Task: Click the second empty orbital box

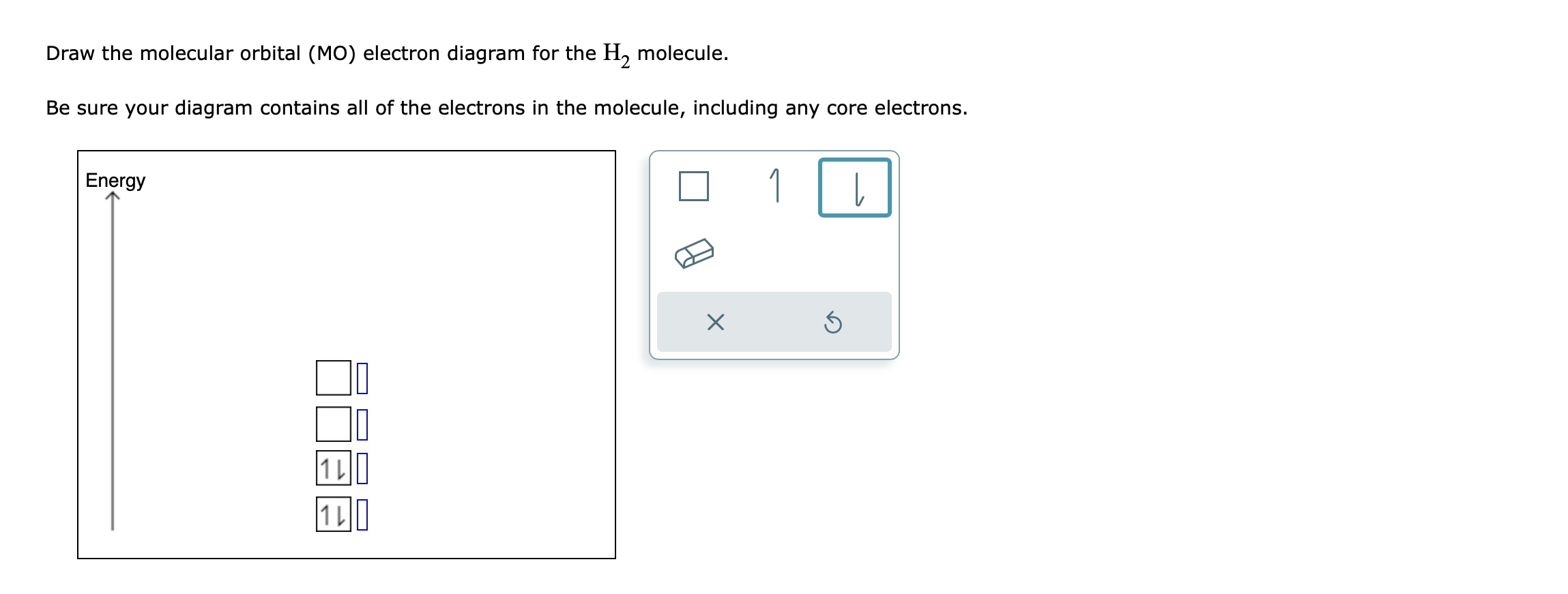Action: click(x=332, y=423)
